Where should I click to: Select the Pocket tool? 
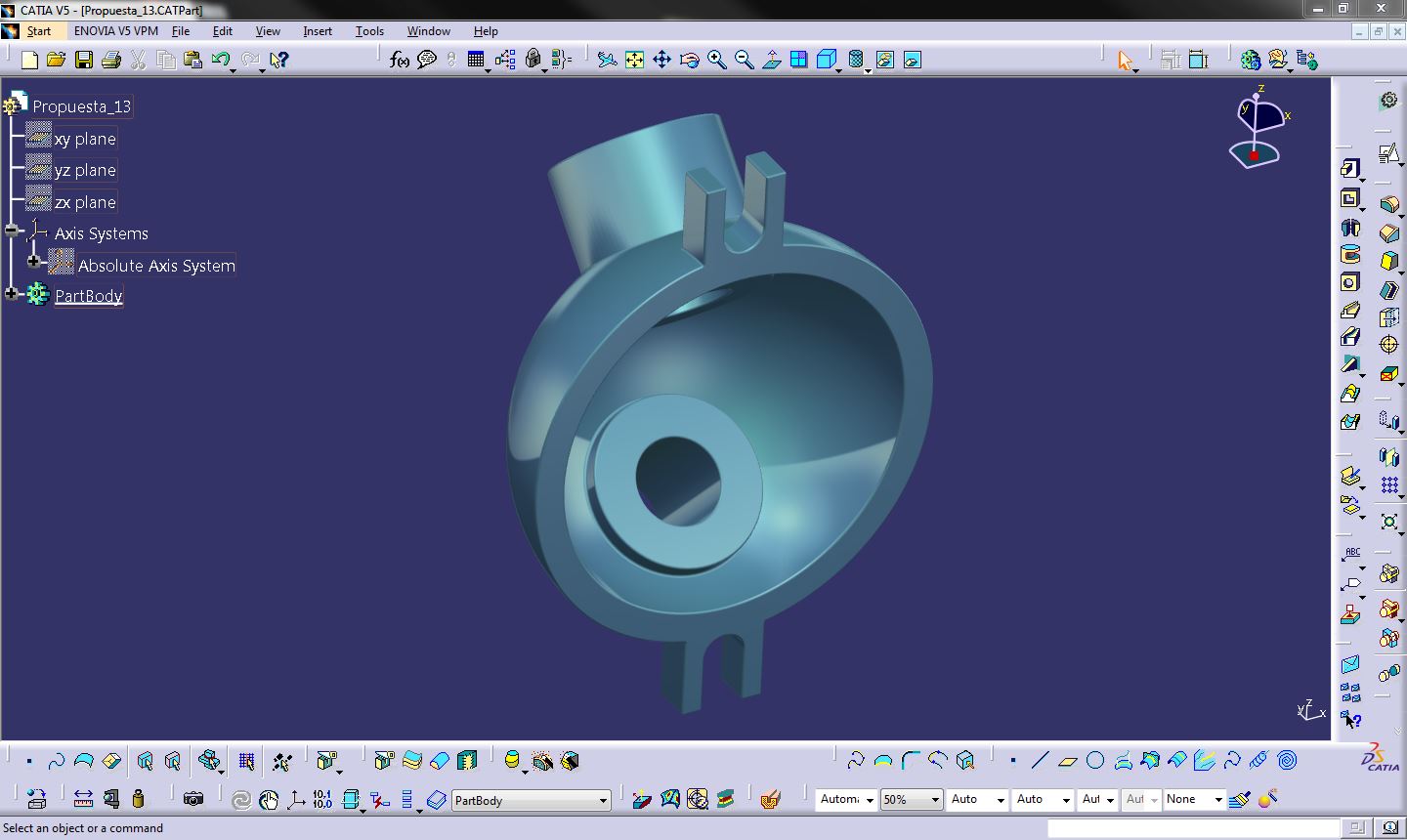(x=1350, y=198)
